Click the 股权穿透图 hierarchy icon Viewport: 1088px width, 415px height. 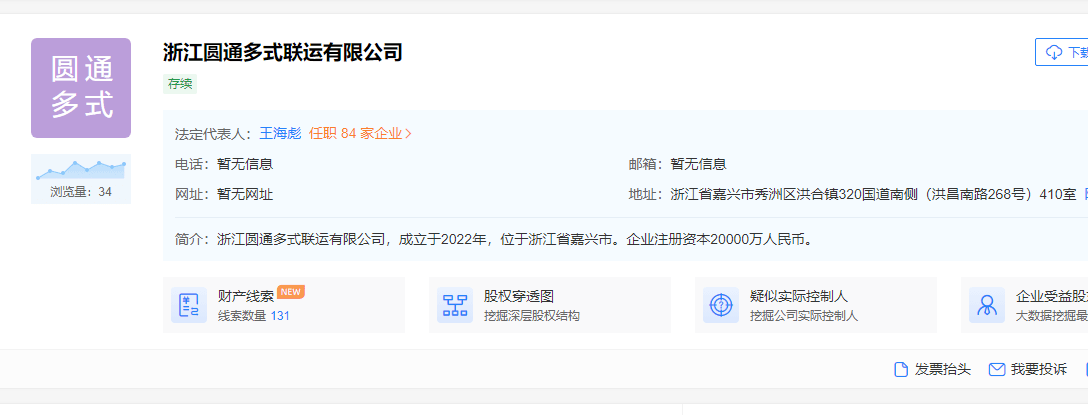click(x=455, y=305)
